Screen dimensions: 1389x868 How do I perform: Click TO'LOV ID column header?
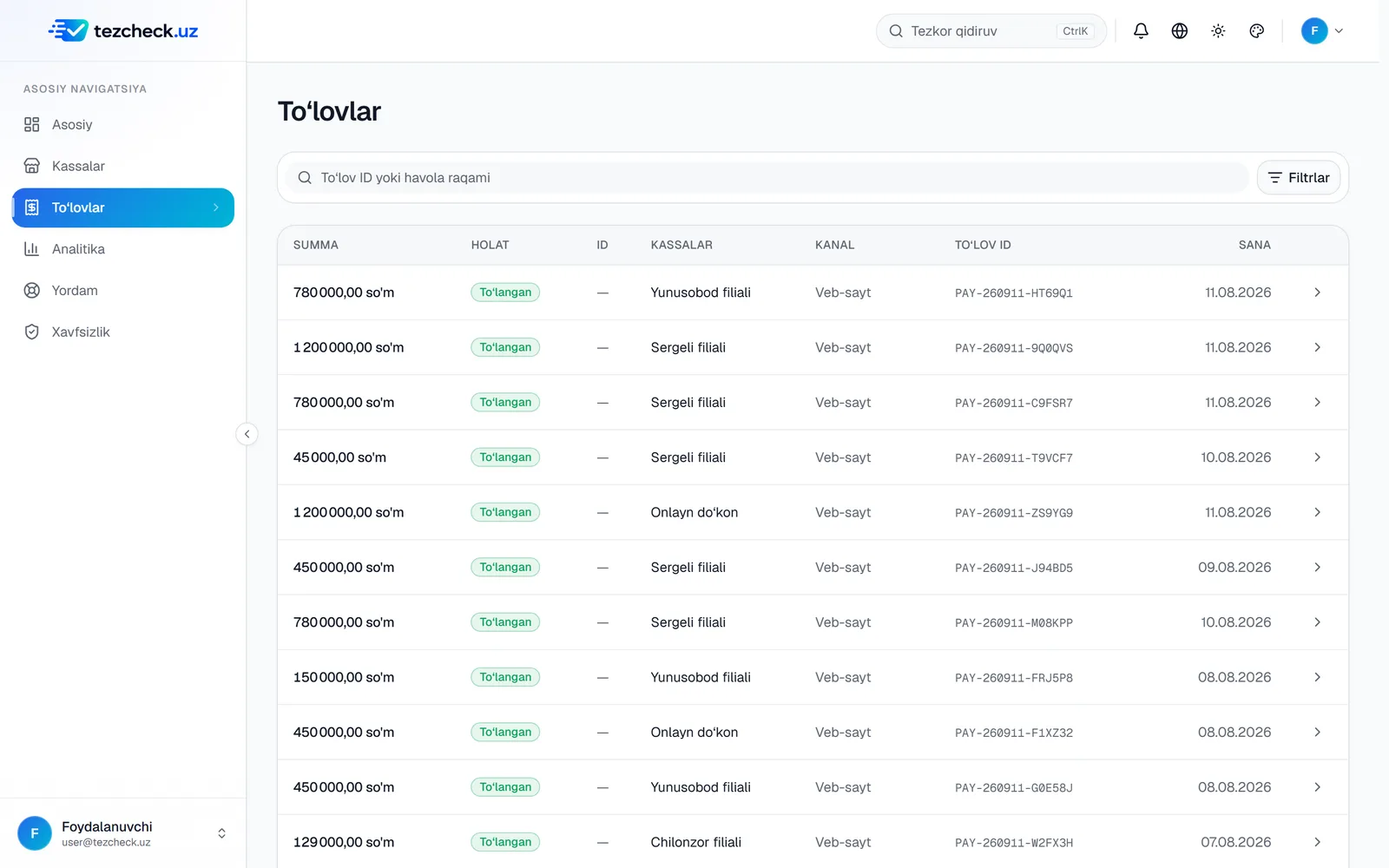[x=983, y=246]
